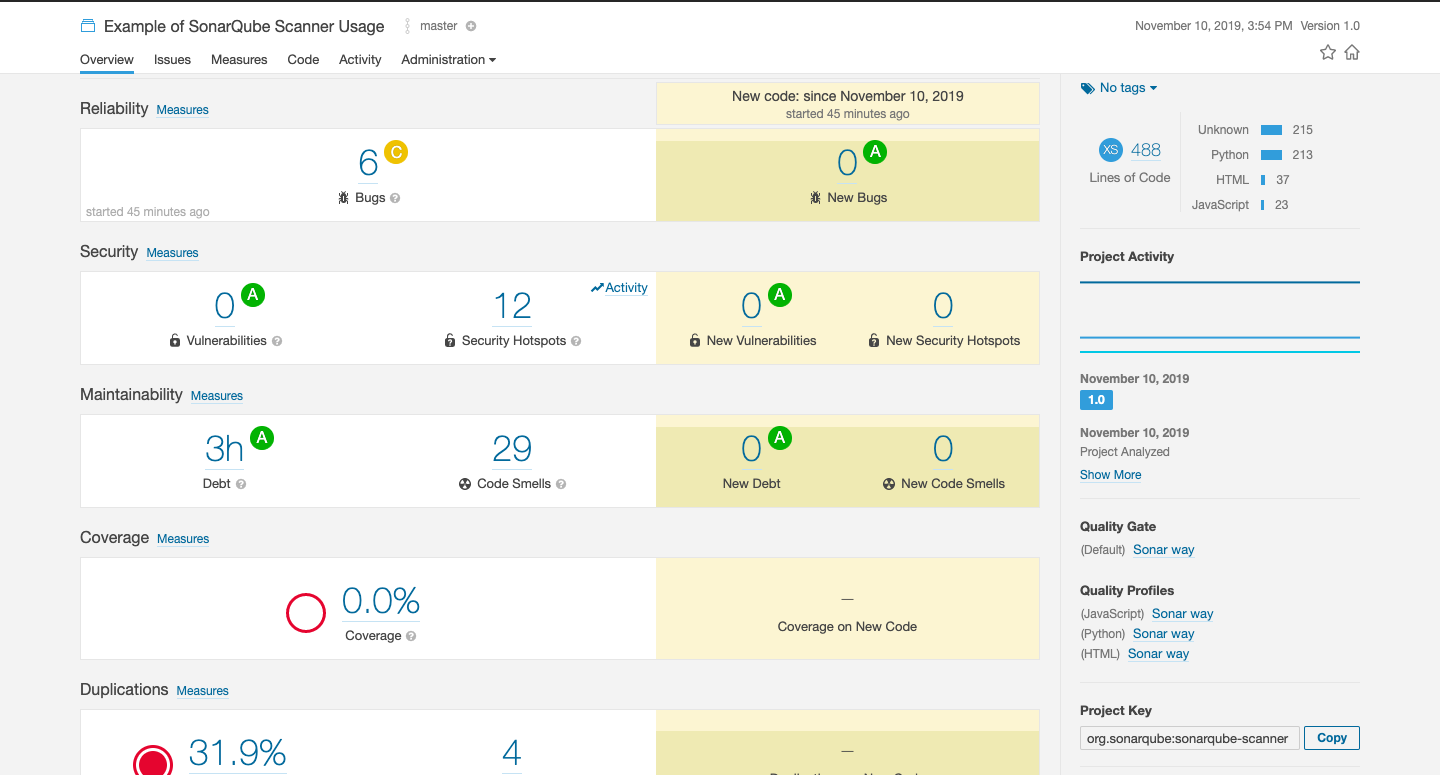Click the red duplications rating indicator
The height and width of the screenshot is (775, 1440).
pos(153,762)
